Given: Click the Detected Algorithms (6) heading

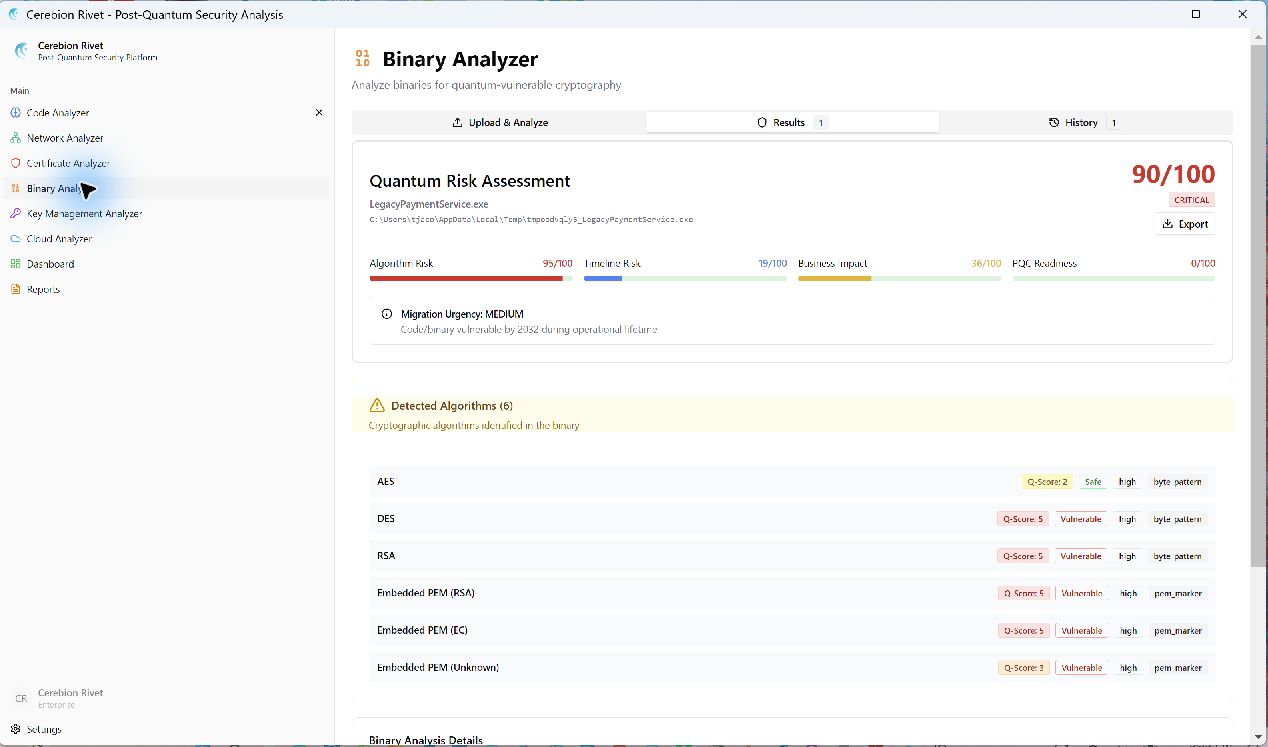Looking at the screenshot, I should pyautogui.click(x=452, y=406).
